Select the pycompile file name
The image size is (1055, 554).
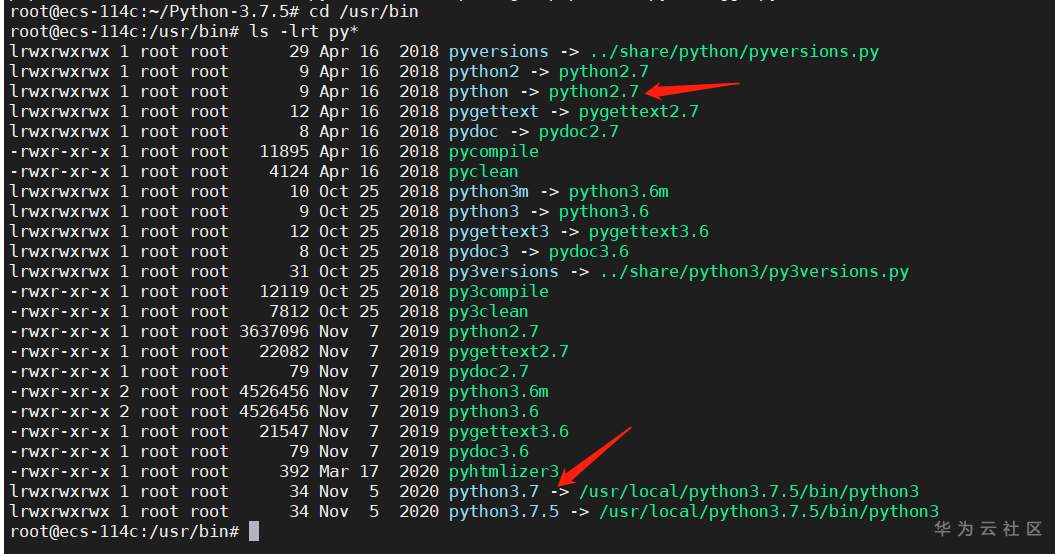point(493,151)
